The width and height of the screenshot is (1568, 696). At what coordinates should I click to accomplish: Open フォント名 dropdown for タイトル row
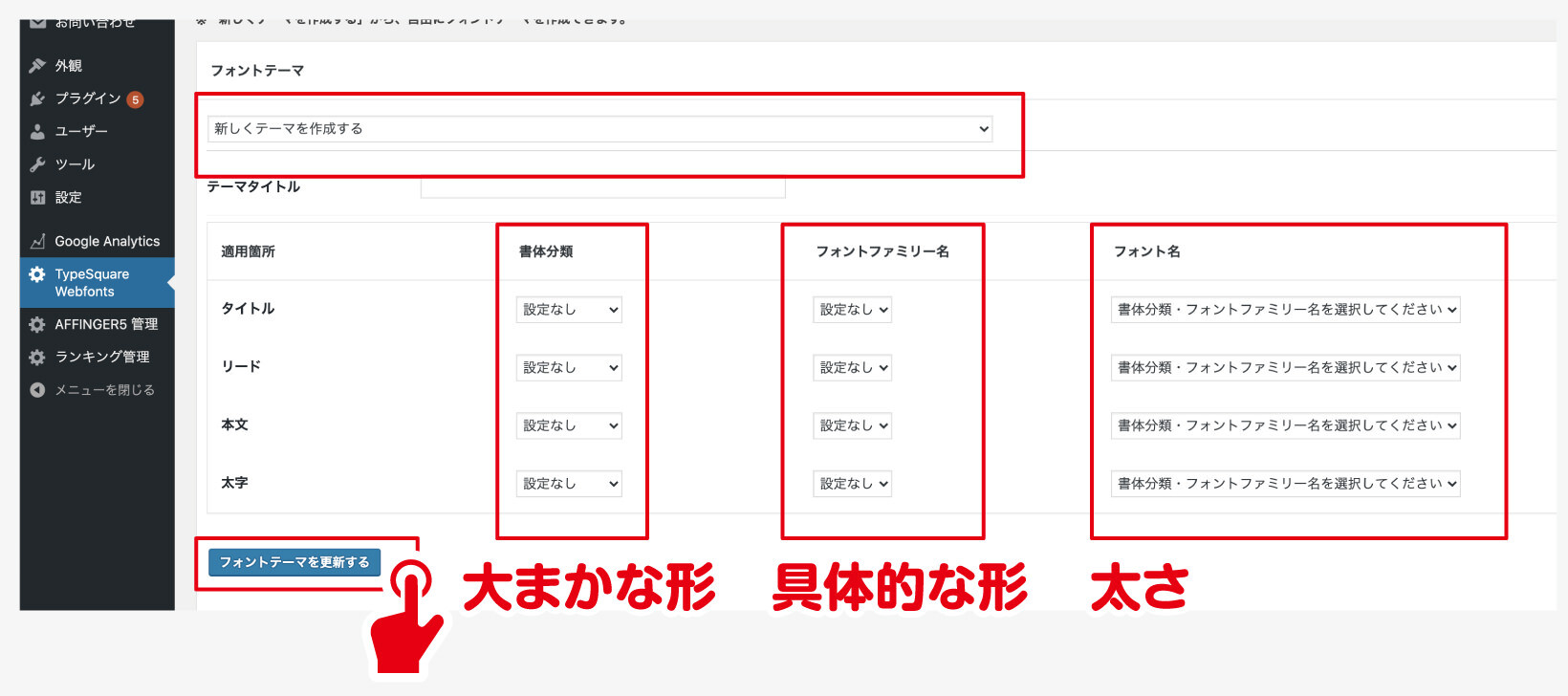[1285, 310]
